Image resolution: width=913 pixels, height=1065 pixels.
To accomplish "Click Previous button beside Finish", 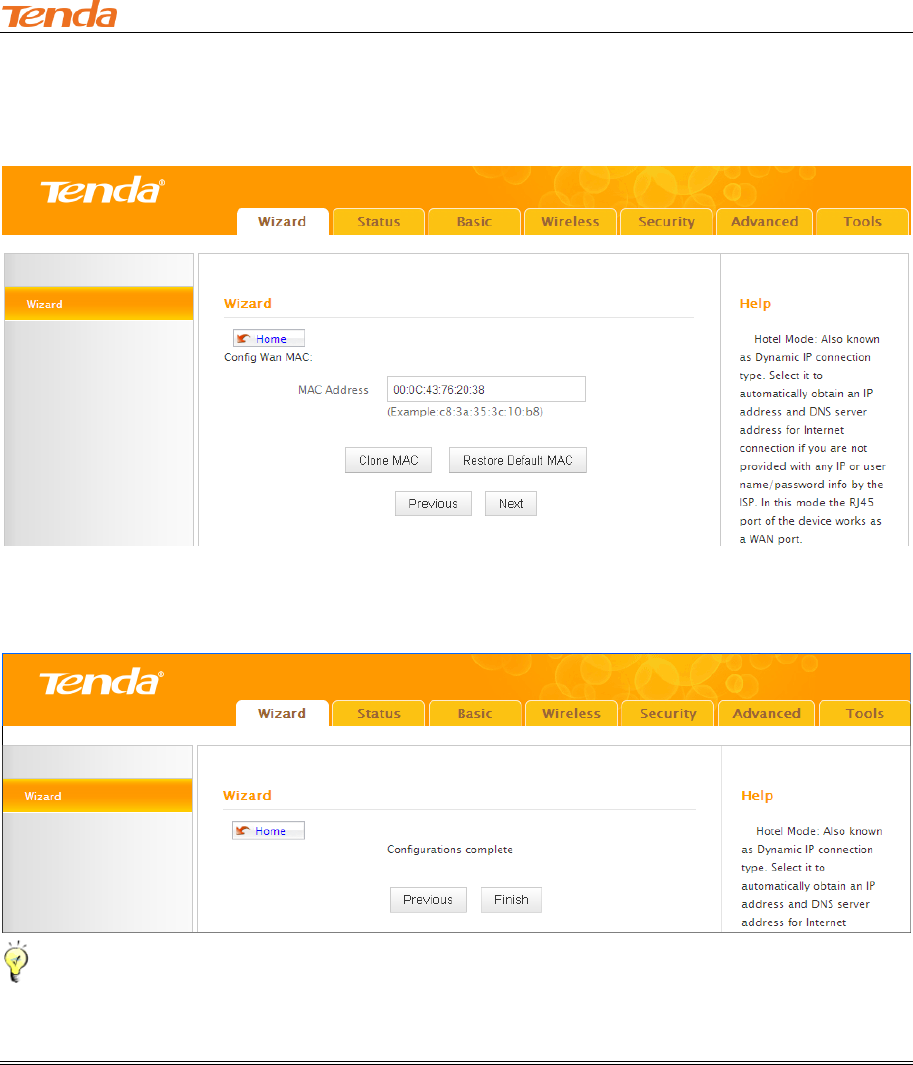I will [x=428, y=899].
